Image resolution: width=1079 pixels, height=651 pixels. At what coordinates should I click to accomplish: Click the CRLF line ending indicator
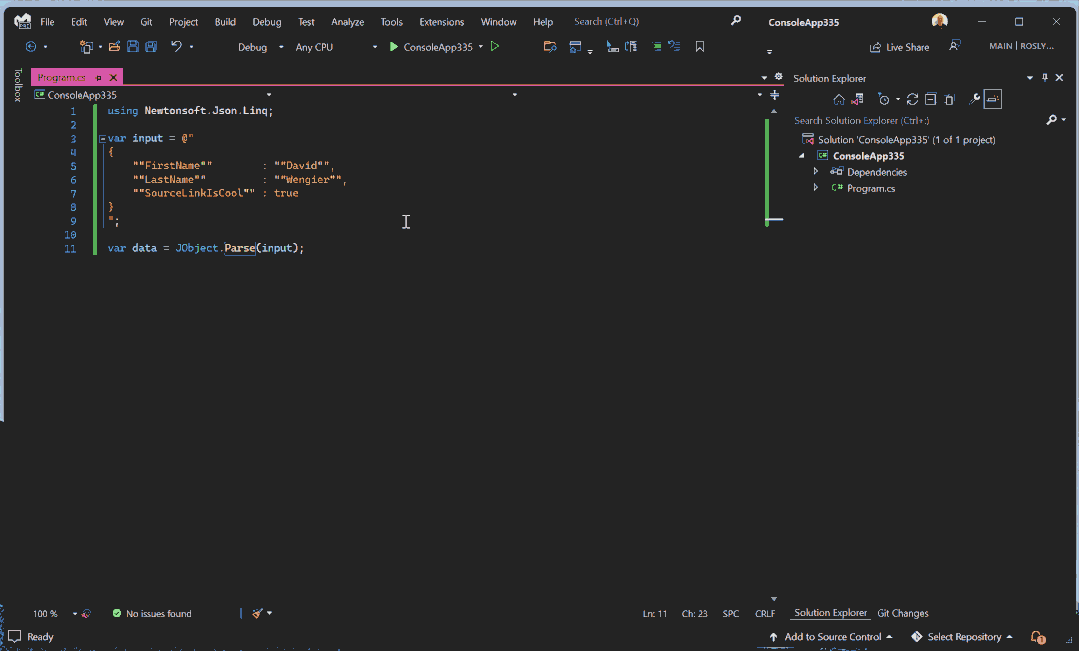point(765,613)
